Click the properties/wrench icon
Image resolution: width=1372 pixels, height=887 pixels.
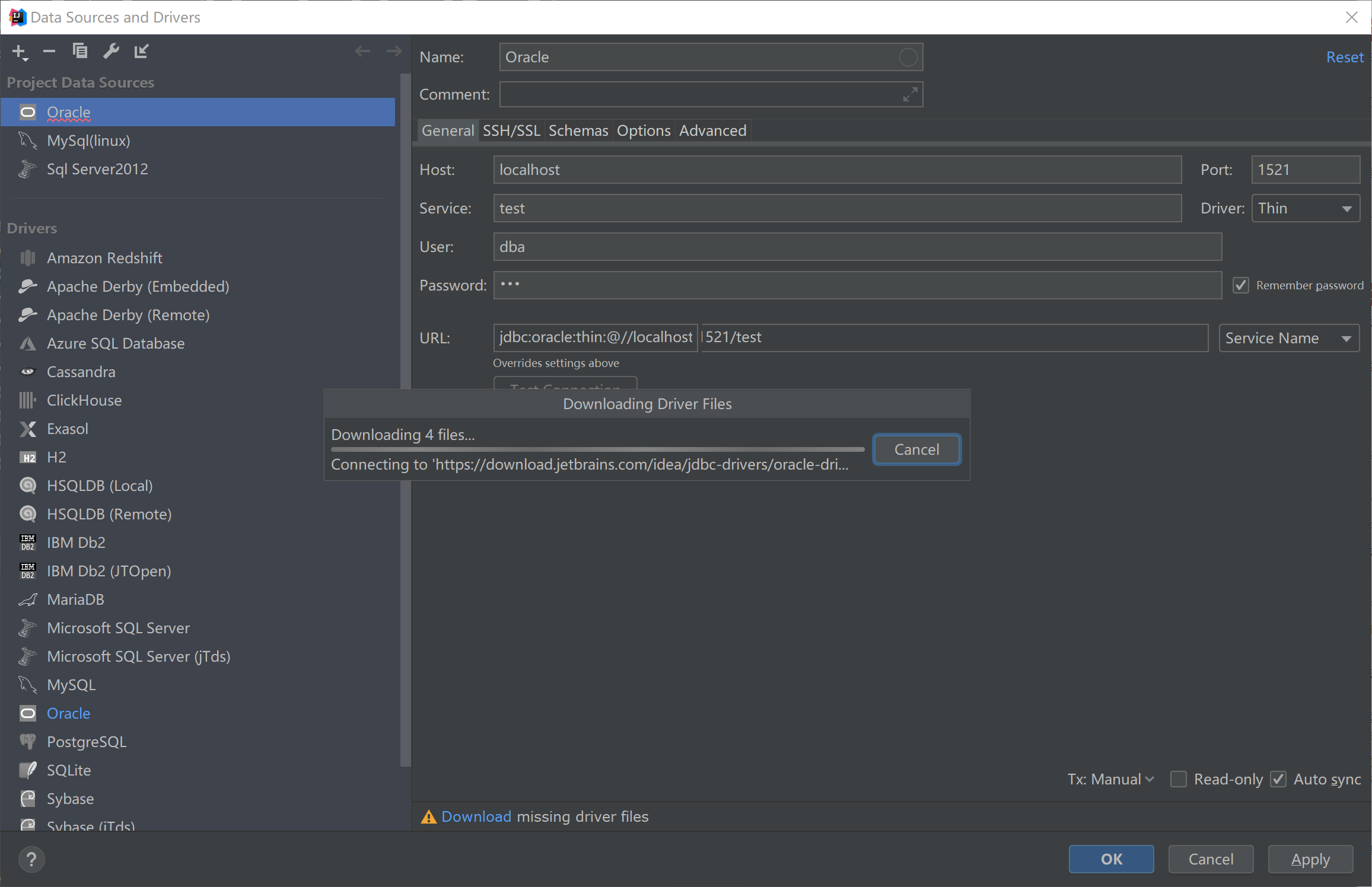111,50
